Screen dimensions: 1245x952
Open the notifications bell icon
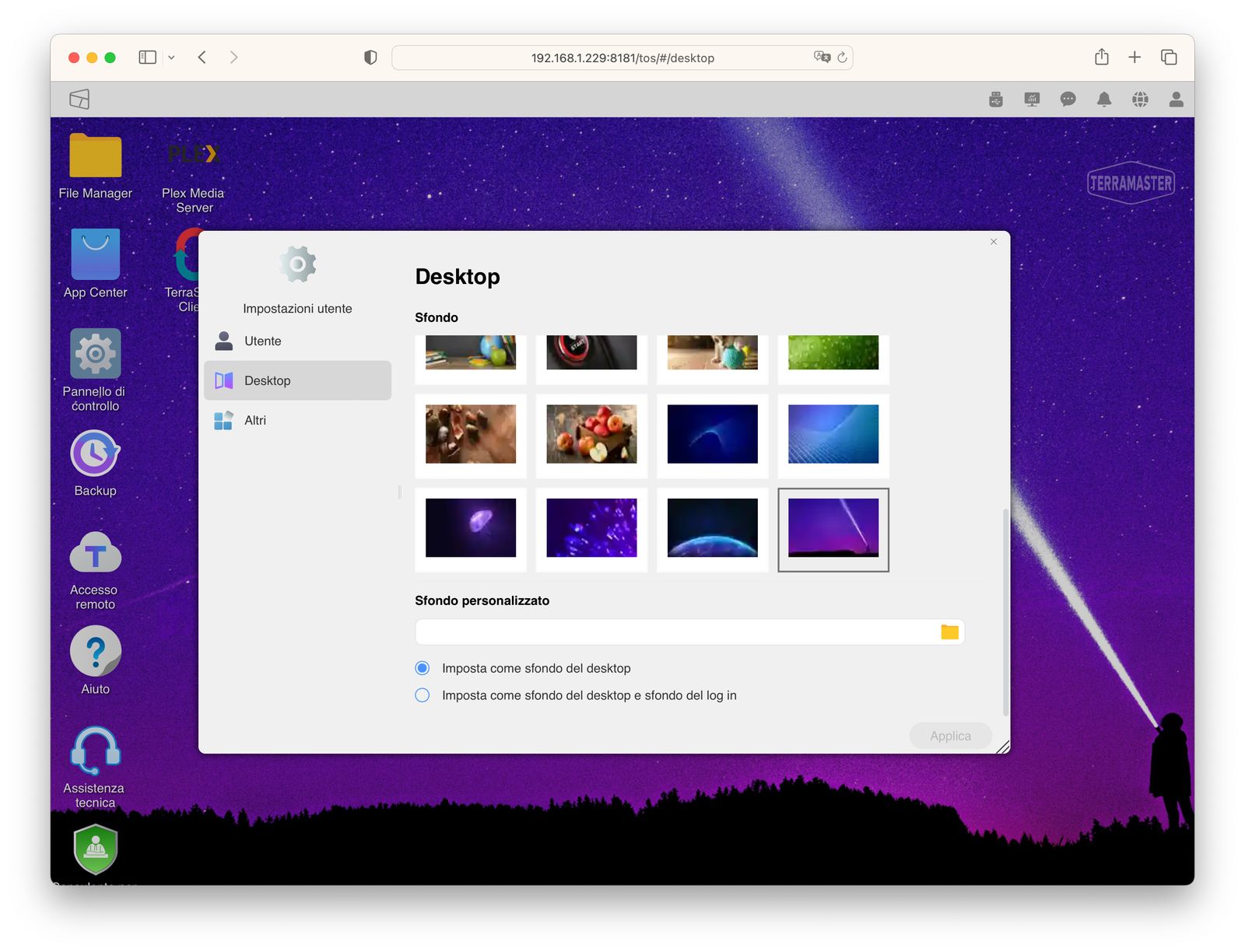(1104, 100)
